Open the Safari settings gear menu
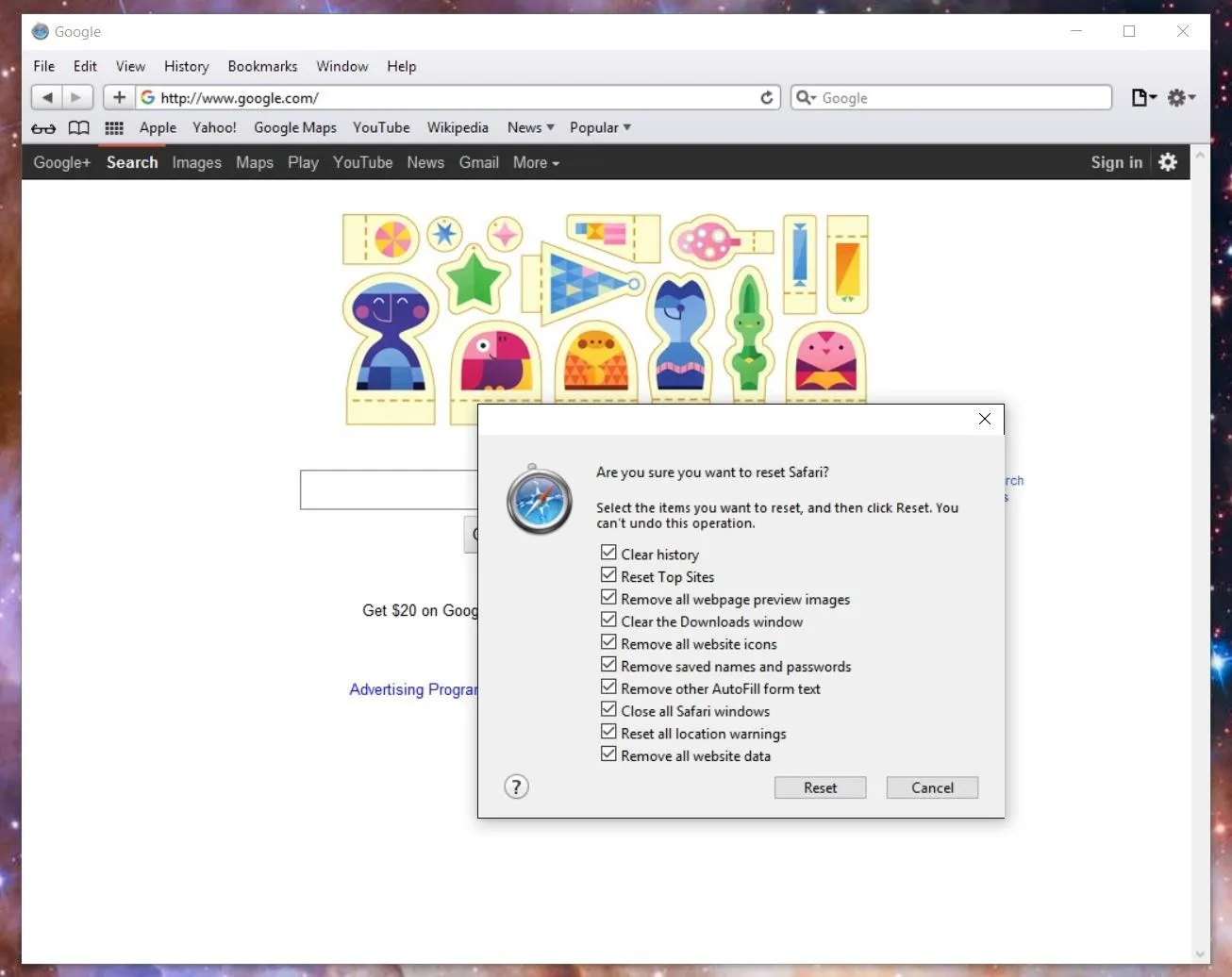Viewport: 1232px width, 977px height. coord(1181,97)
